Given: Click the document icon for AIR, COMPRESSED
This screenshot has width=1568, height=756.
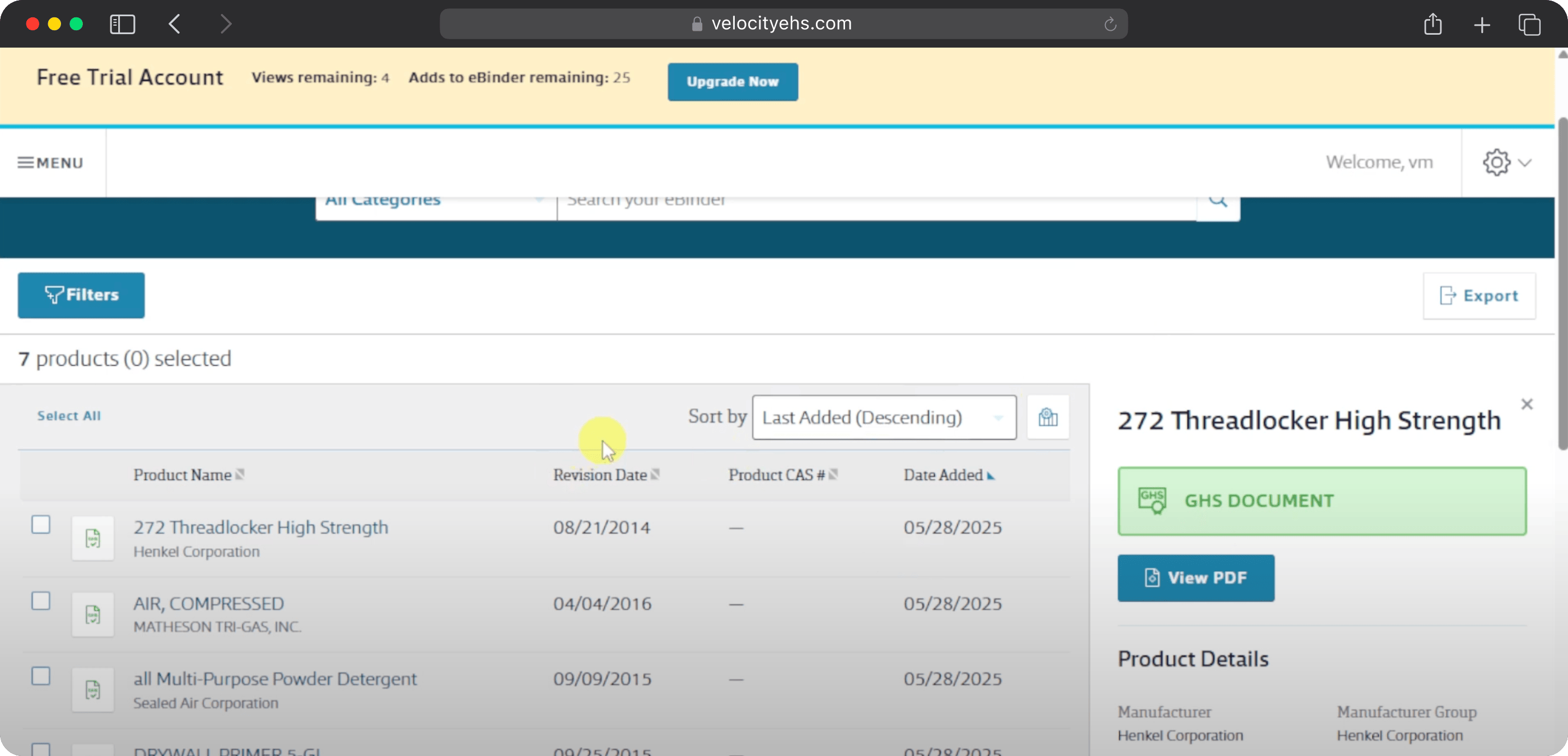Looking at the screenshot, I should point(92,615).
